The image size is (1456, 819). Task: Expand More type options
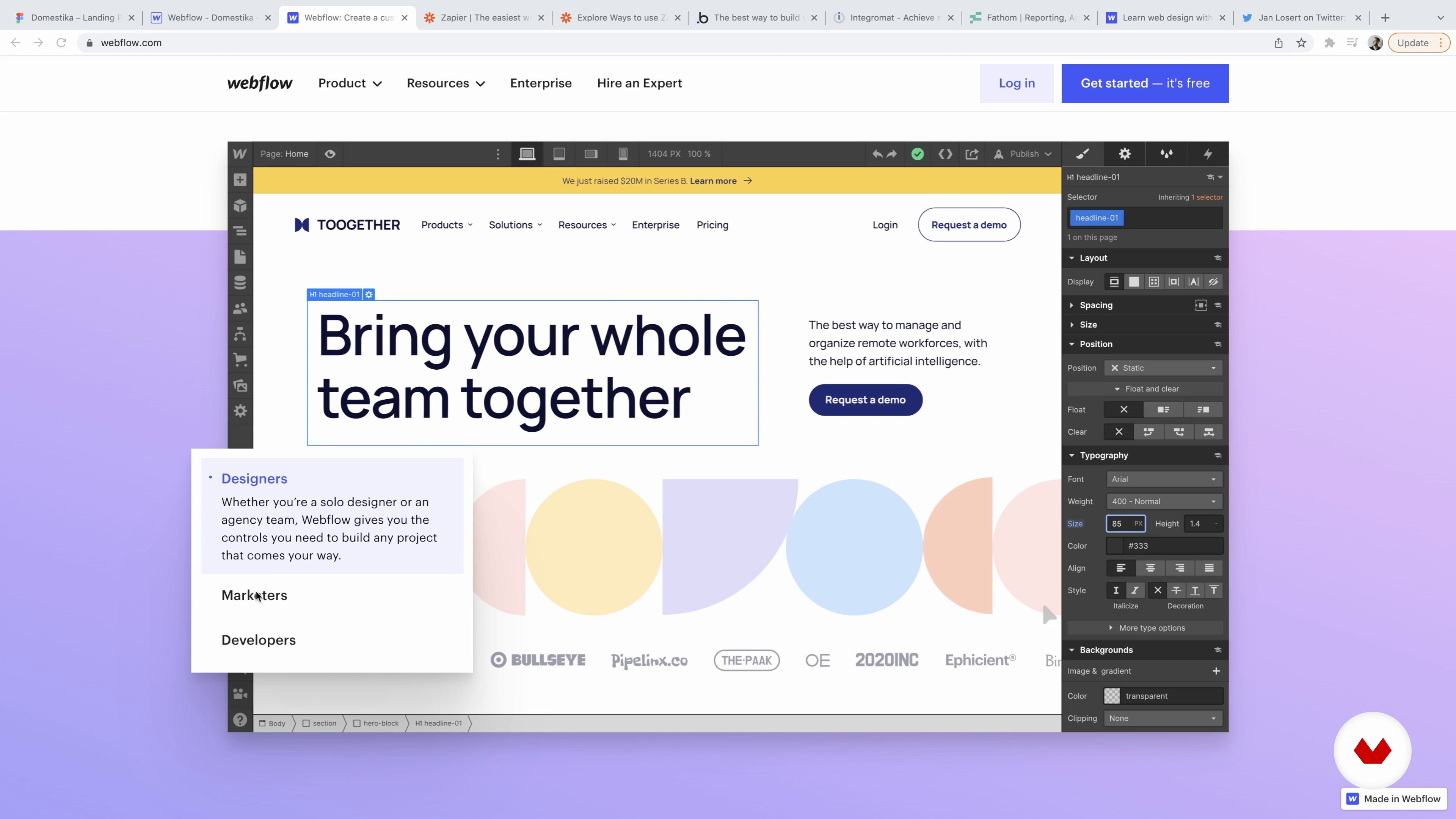[x=1146, y=628]
